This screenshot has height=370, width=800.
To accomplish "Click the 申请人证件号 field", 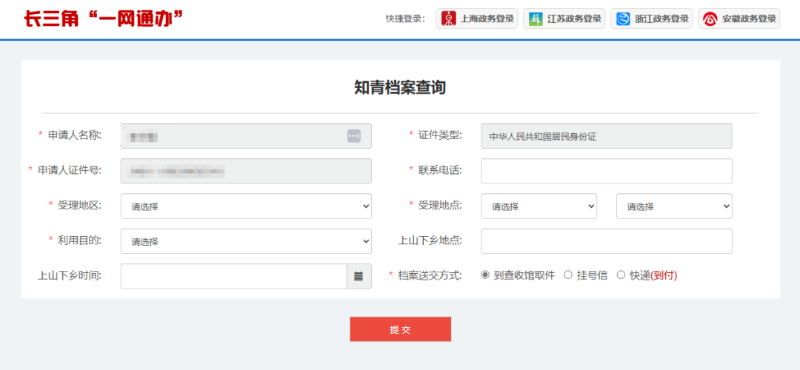I will (246, 171).
